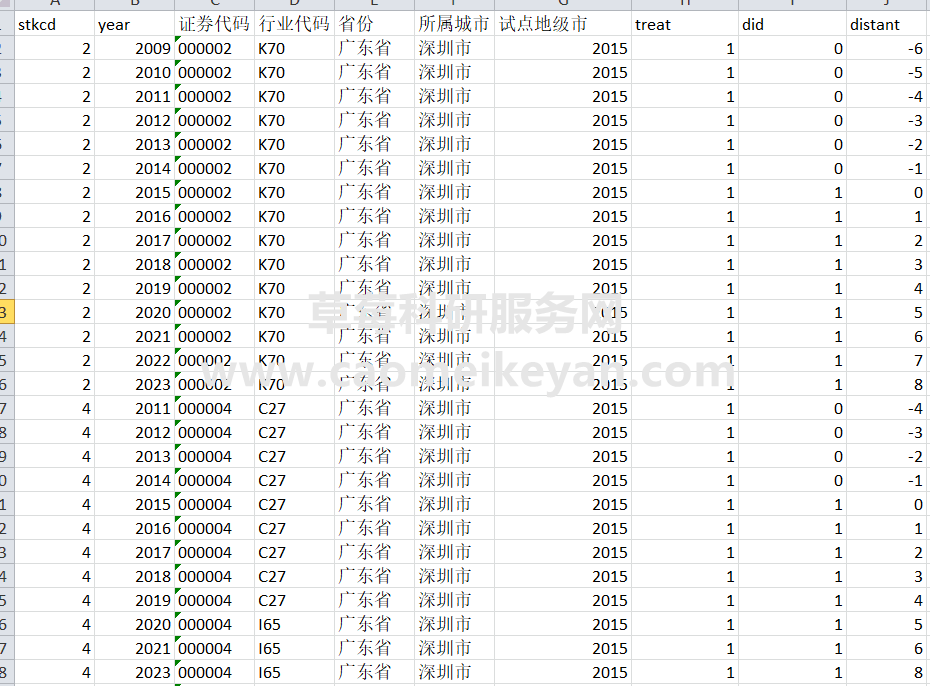The width and height of the screenshot is (930, 686).
Task: Select I65 cell in stkcd 4's 2023 row
Action: coord(294,672)
